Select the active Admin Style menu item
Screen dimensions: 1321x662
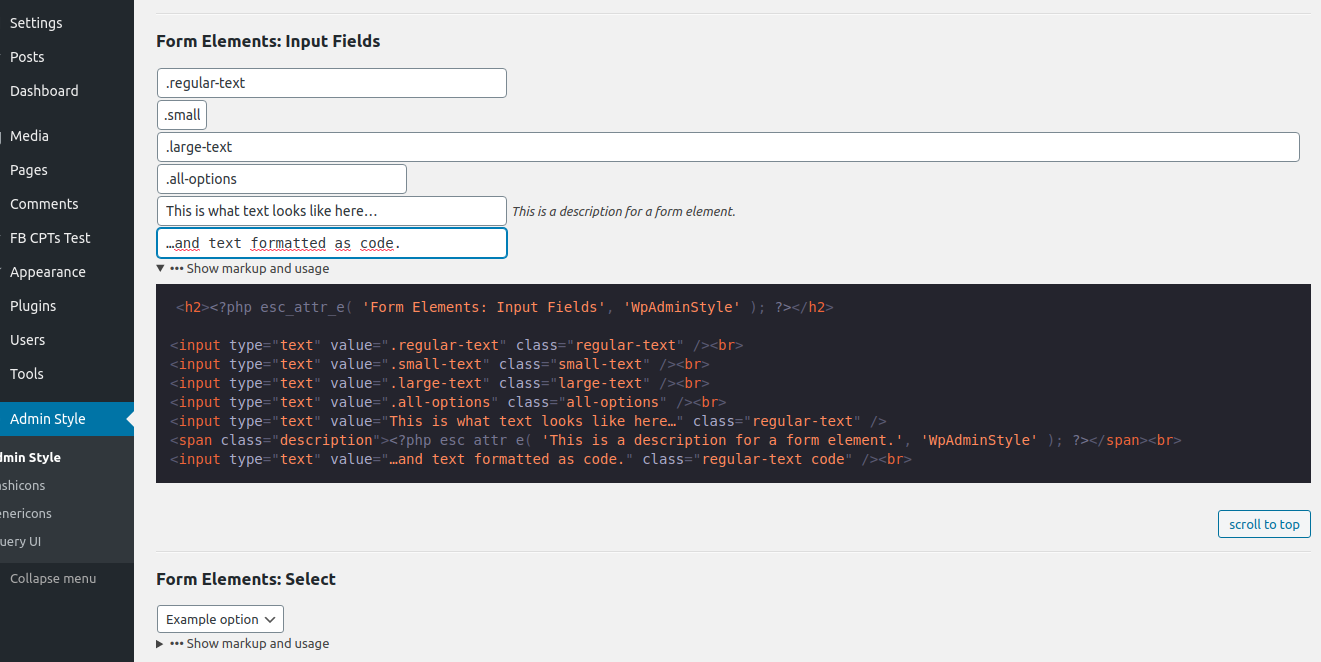point(66,419)
